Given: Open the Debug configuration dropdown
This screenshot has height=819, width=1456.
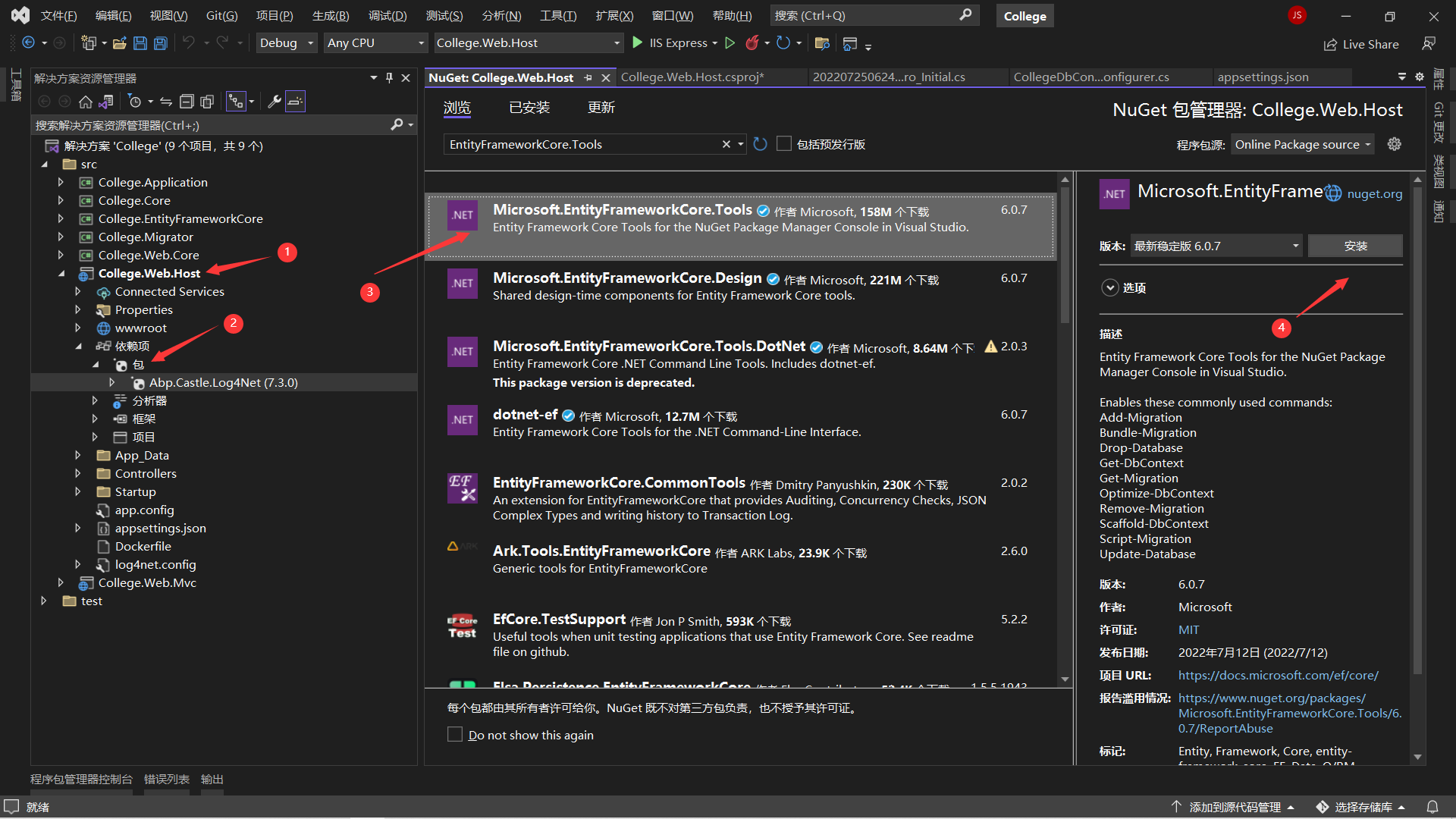Looking at the screenshot, I should click(286, 43).
